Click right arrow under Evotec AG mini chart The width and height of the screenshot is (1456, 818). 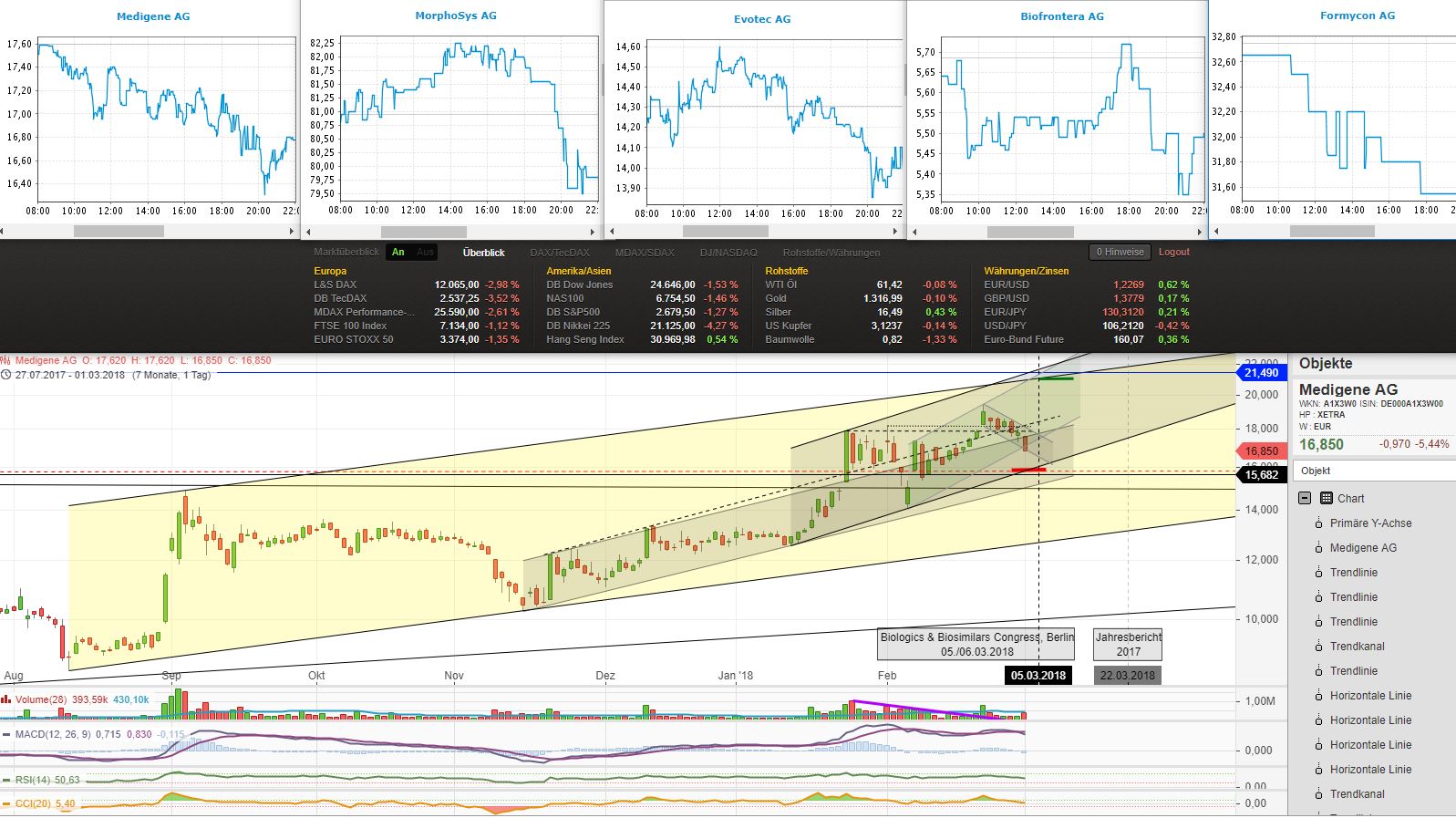coord(895,232)
